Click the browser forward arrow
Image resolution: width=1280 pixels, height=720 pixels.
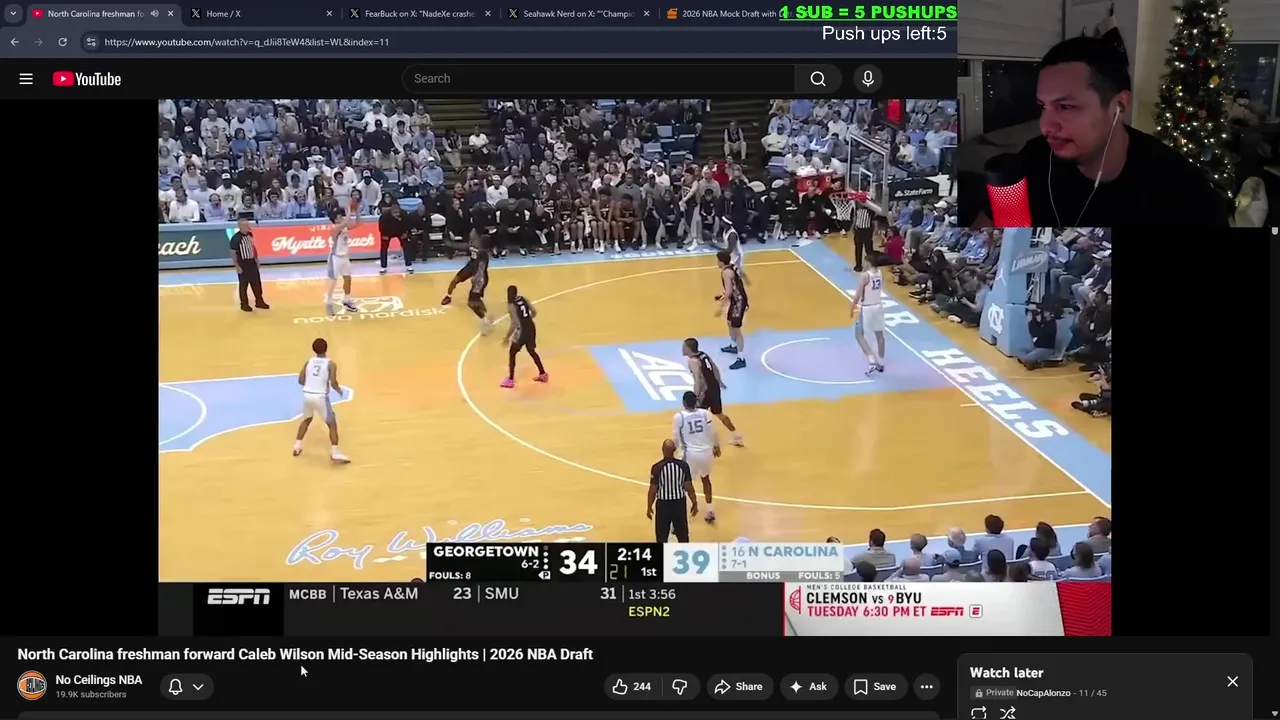pyautogui.click(x=38, y=42)
